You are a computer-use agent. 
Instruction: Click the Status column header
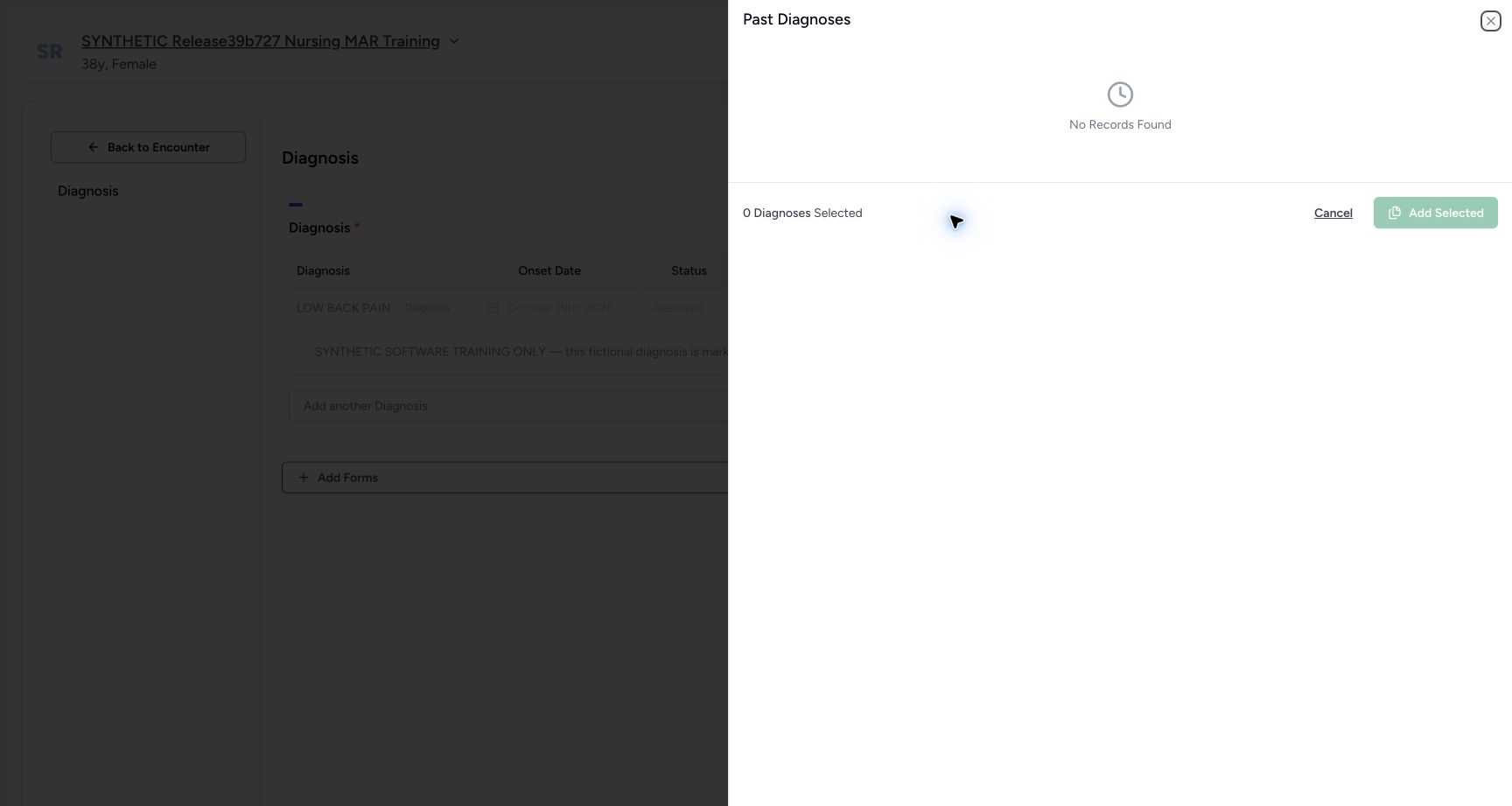[x=689, y=270]
